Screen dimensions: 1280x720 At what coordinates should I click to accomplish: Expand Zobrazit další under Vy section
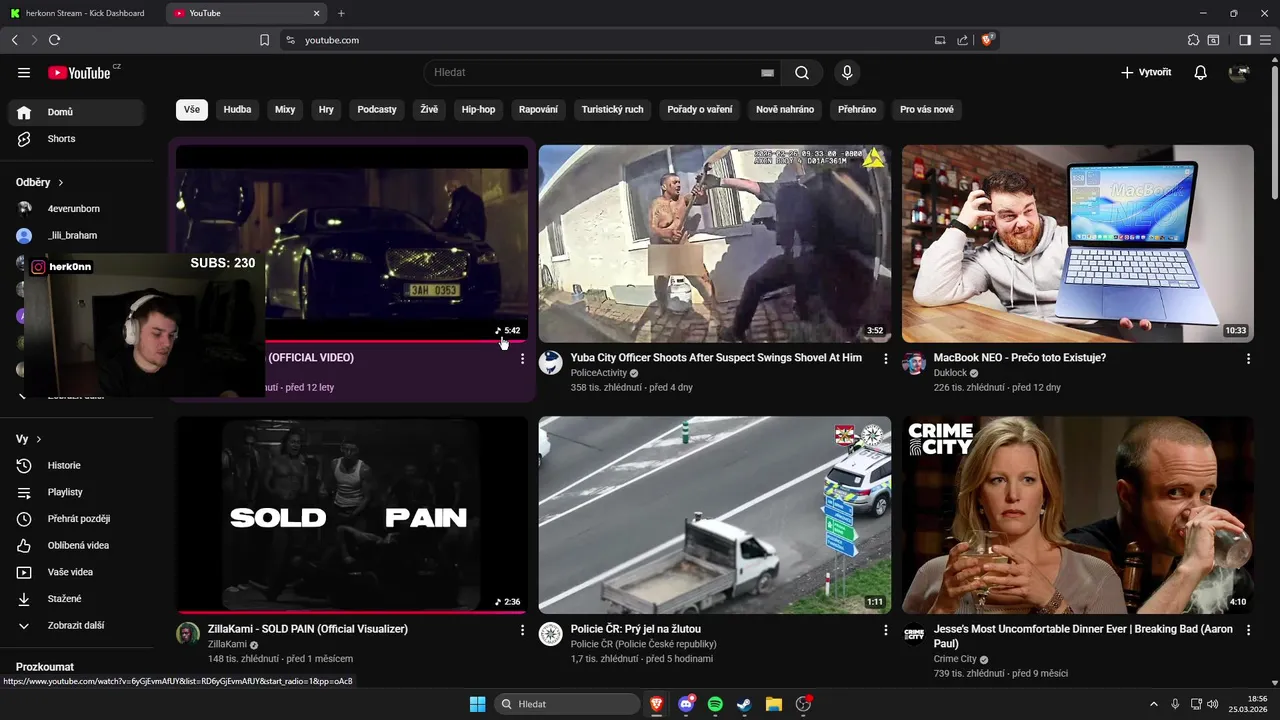click(x=77, y=625)
